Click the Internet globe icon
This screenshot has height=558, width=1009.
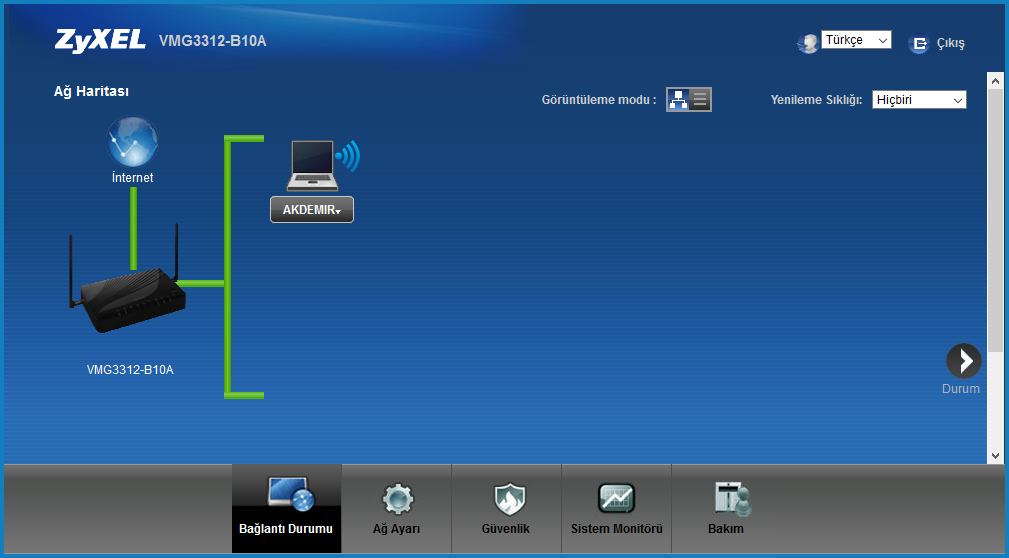(x=133, y=142)
